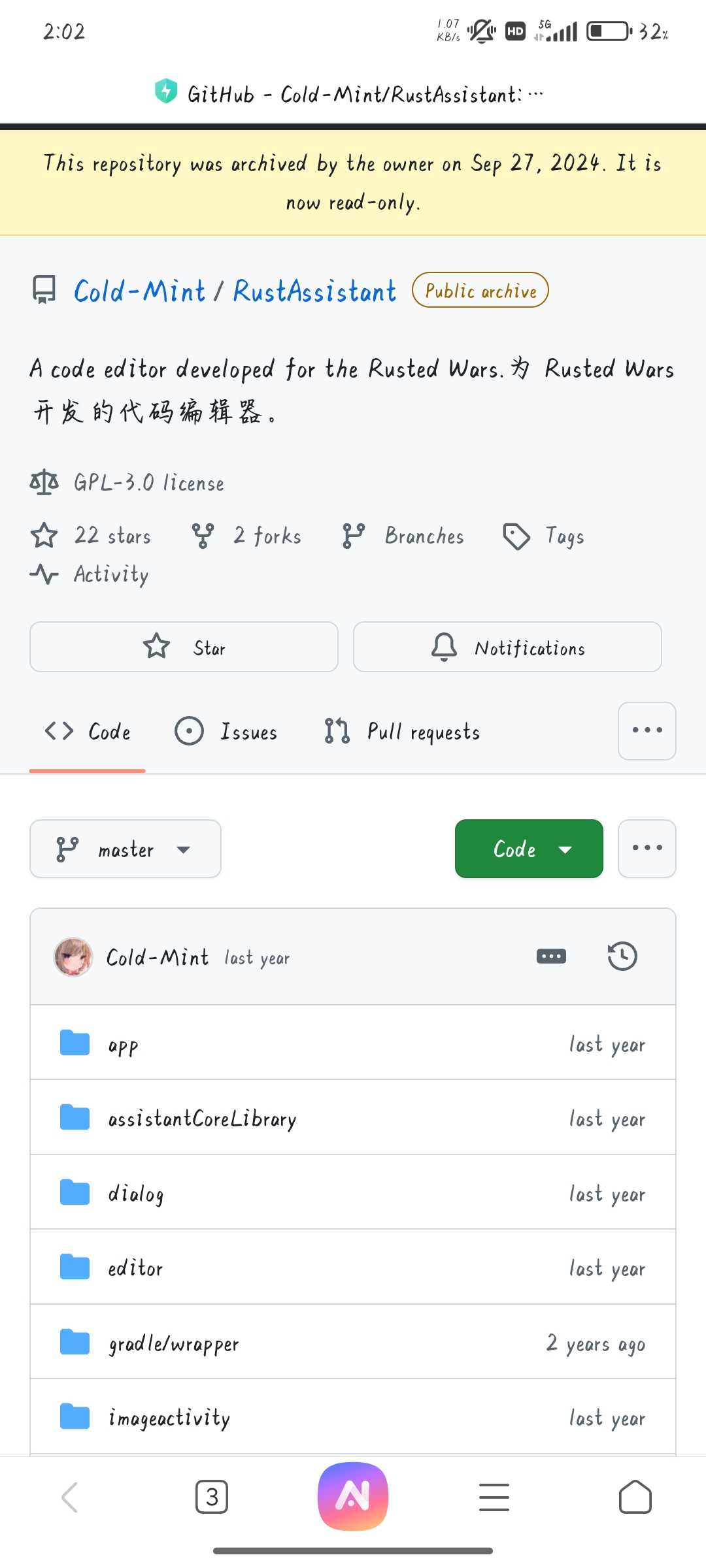Open the browser hamburger menu
The height and width of the screenshot is (1568, 706).
click(494, 1497)
